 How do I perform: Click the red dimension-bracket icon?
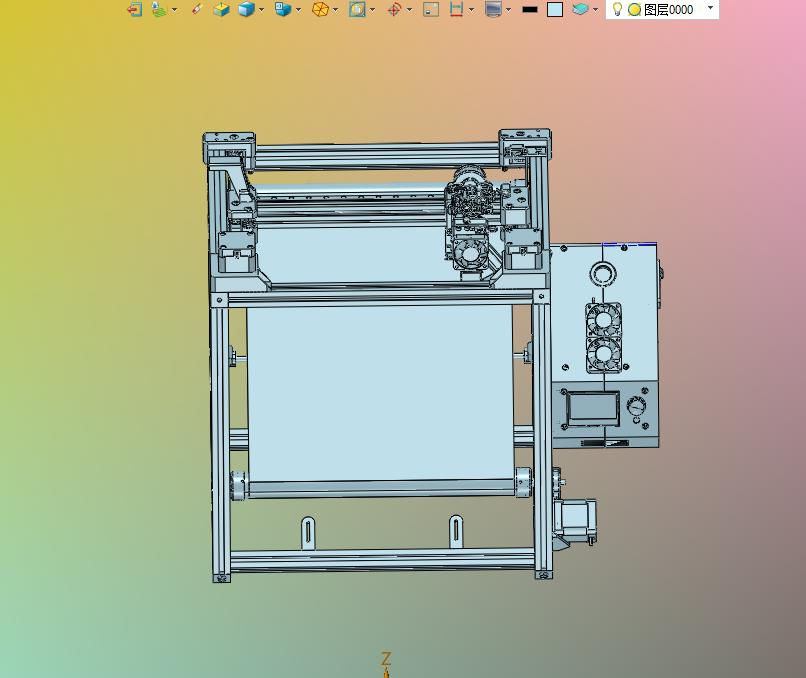point(456,9)
